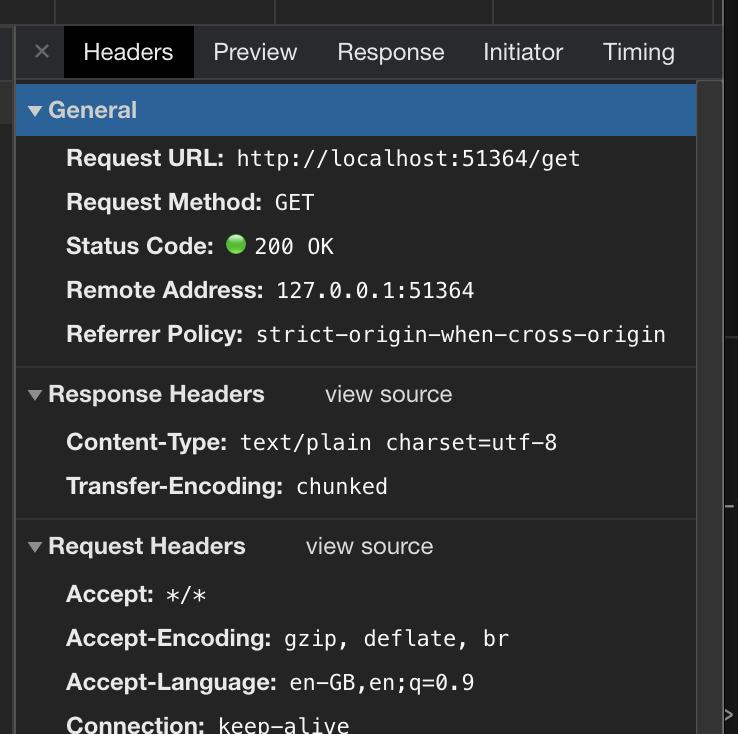This screenshot has width=738, height=734.
Task: Click the Referrer Policy value
Action: pos(461,335)
